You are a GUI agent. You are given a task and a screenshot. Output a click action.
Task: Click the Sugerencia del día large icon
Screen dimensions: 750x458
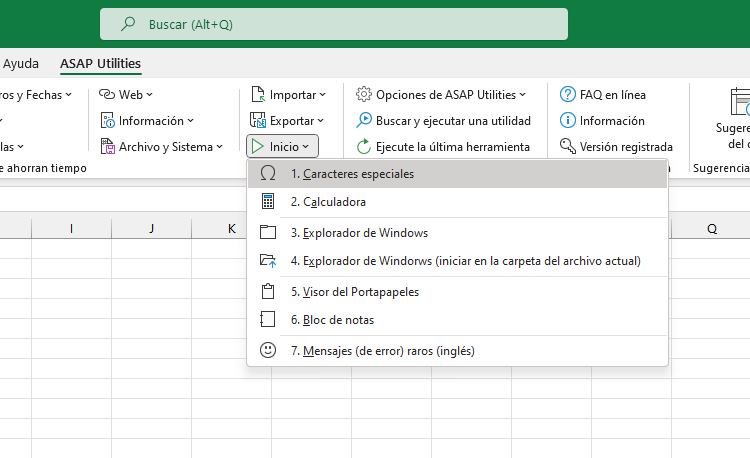(740, 101)
